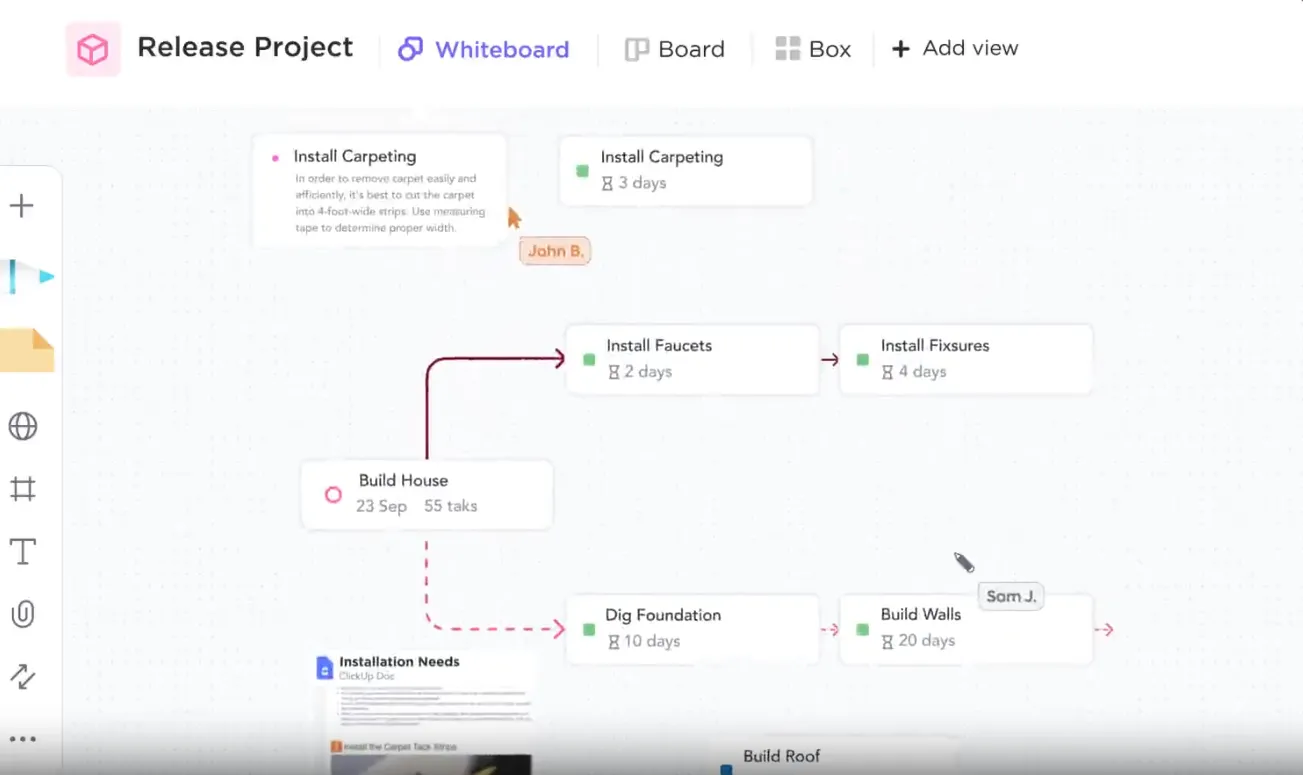The width and height of the screenshot is (1303, 775).
Task: Switch to the Board view tab
Action: (675, 49)
